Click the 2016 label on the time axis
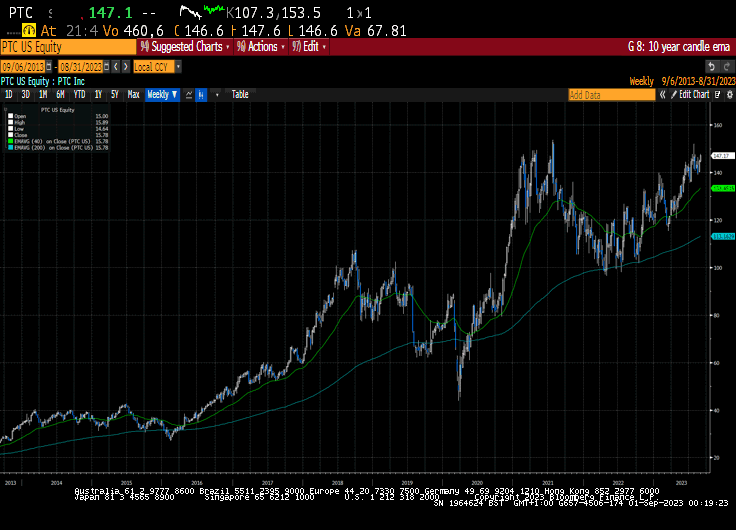736x530 pixels. click(x=197, y=483)
